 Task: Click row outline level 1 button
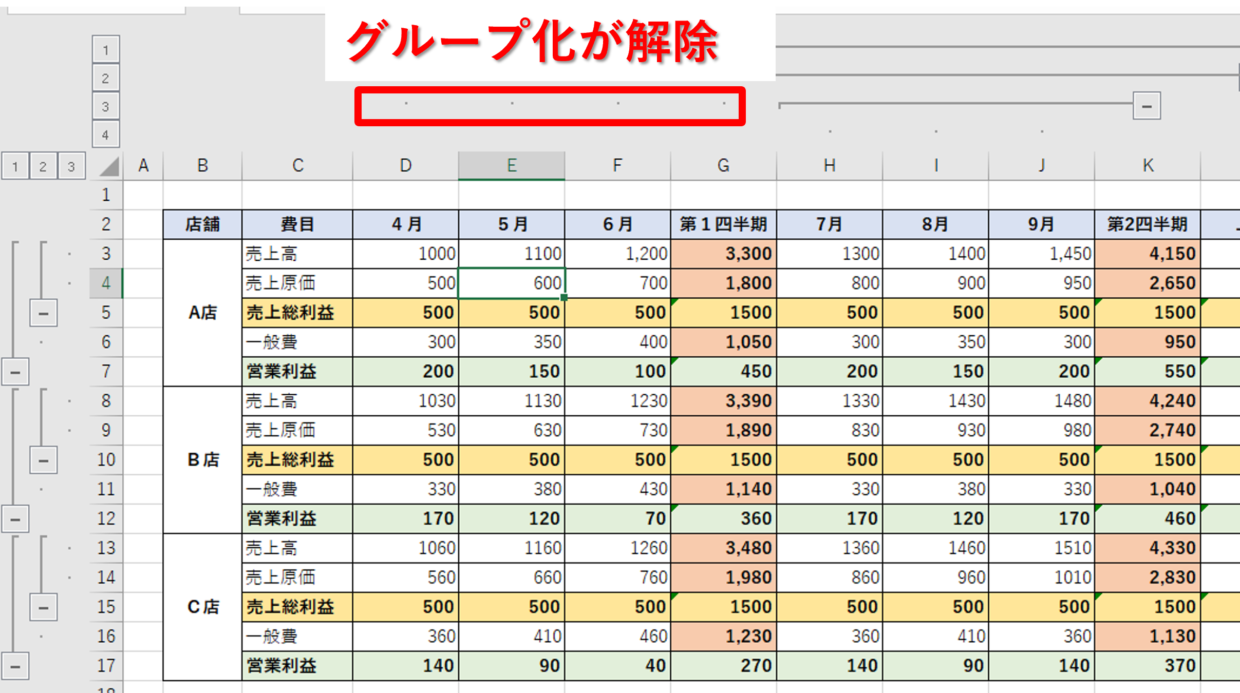point(15,166)
